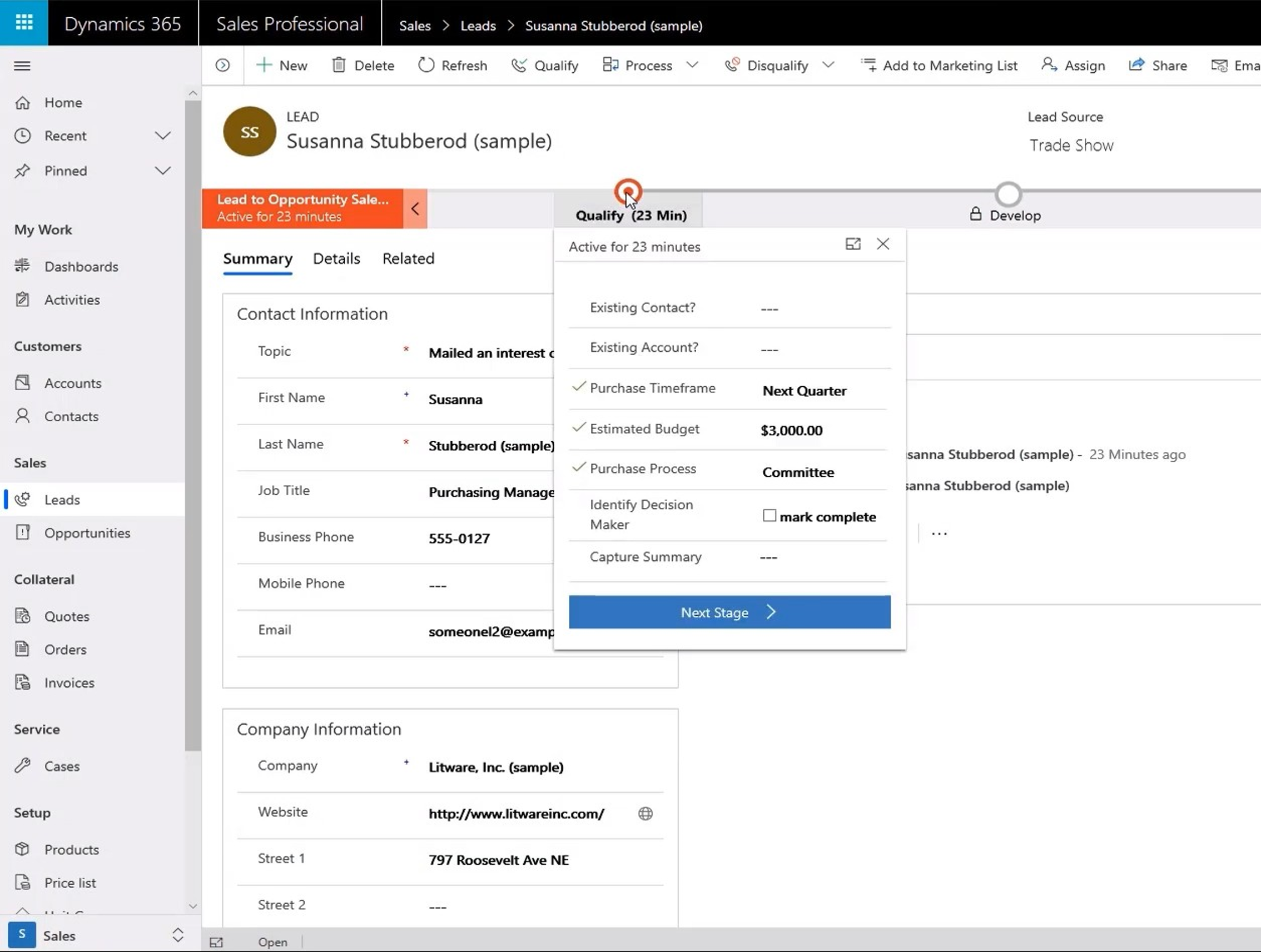Viewport: 1261px width, 952px height.
Task: Click Delete in the command bar
Action: [x=363, y=66]
